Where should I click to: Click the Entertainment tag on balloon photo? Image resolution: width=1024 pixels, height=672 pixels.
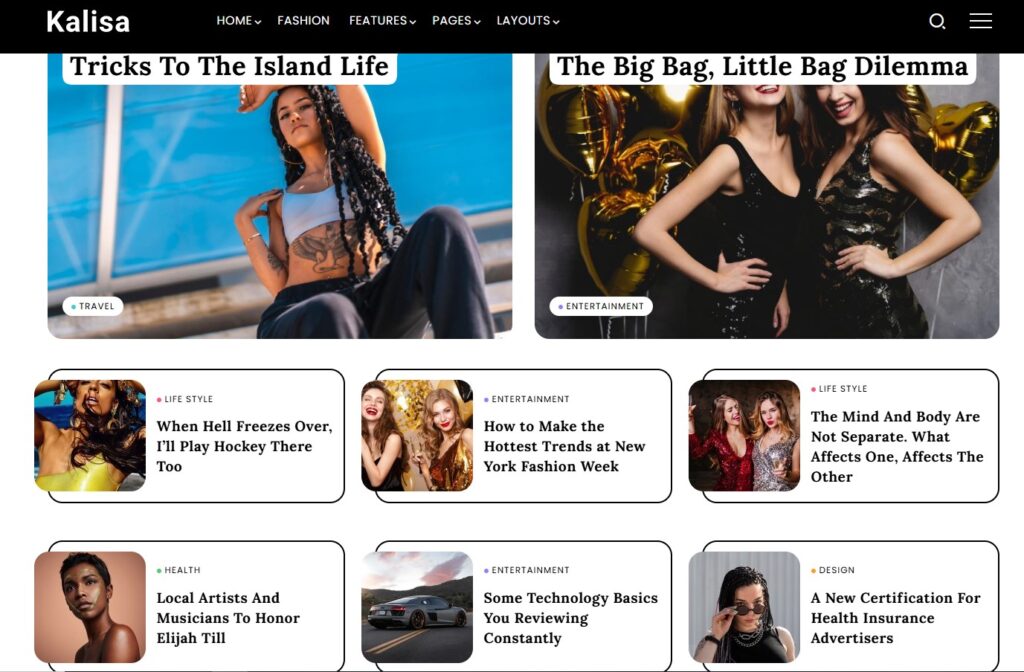[601, 306]
